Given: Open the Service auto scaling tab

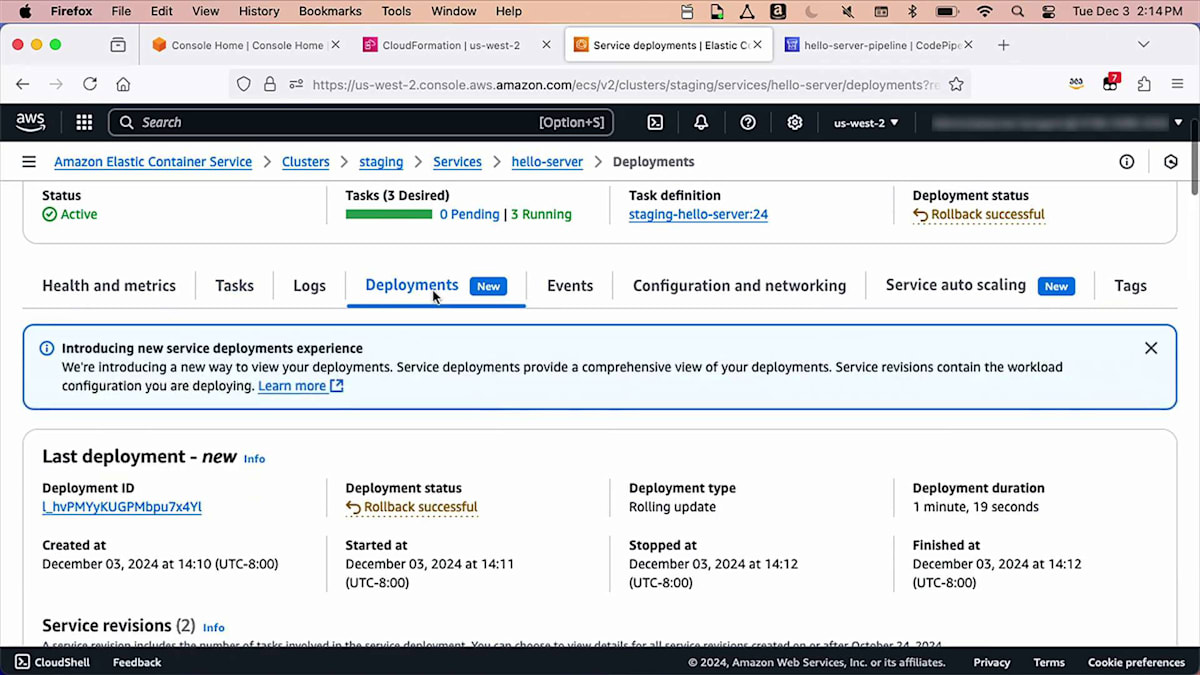Looking at the screenshot, I should click(980, 285).
